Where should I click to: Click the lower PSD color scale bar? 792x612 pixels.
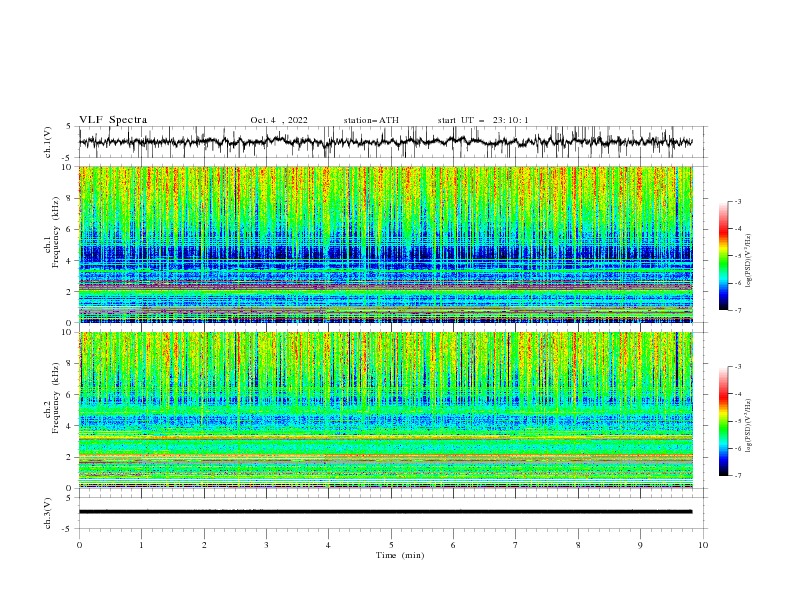coord(724,421)
